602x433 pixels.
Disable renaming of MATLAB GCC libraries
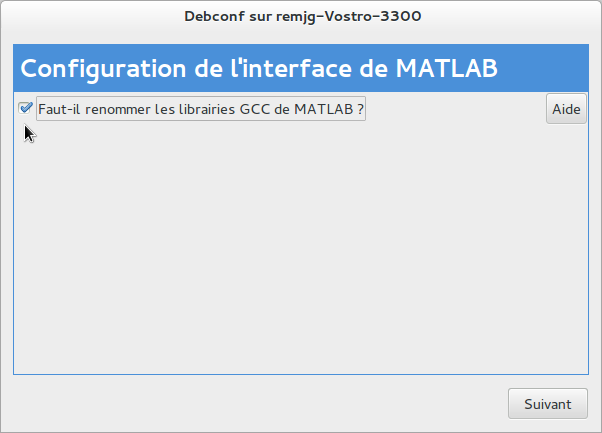coord(26,108)
